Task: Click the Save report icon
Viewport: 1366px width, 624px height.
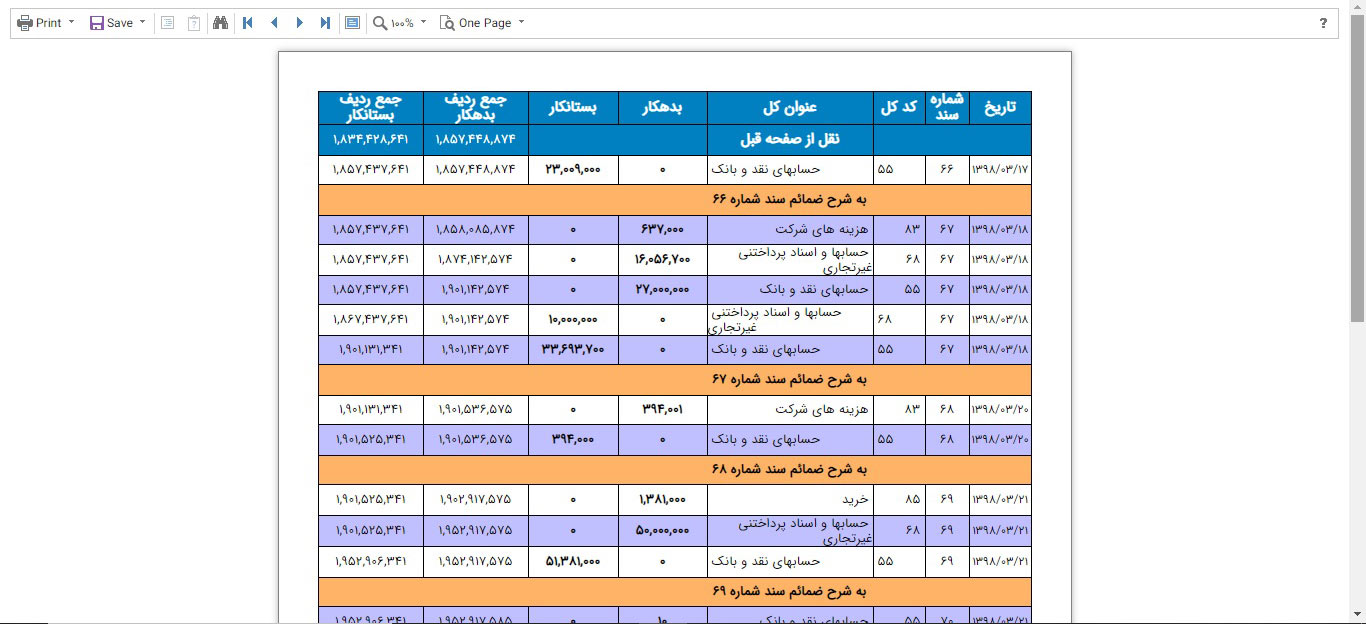Action: click(96, 22)
